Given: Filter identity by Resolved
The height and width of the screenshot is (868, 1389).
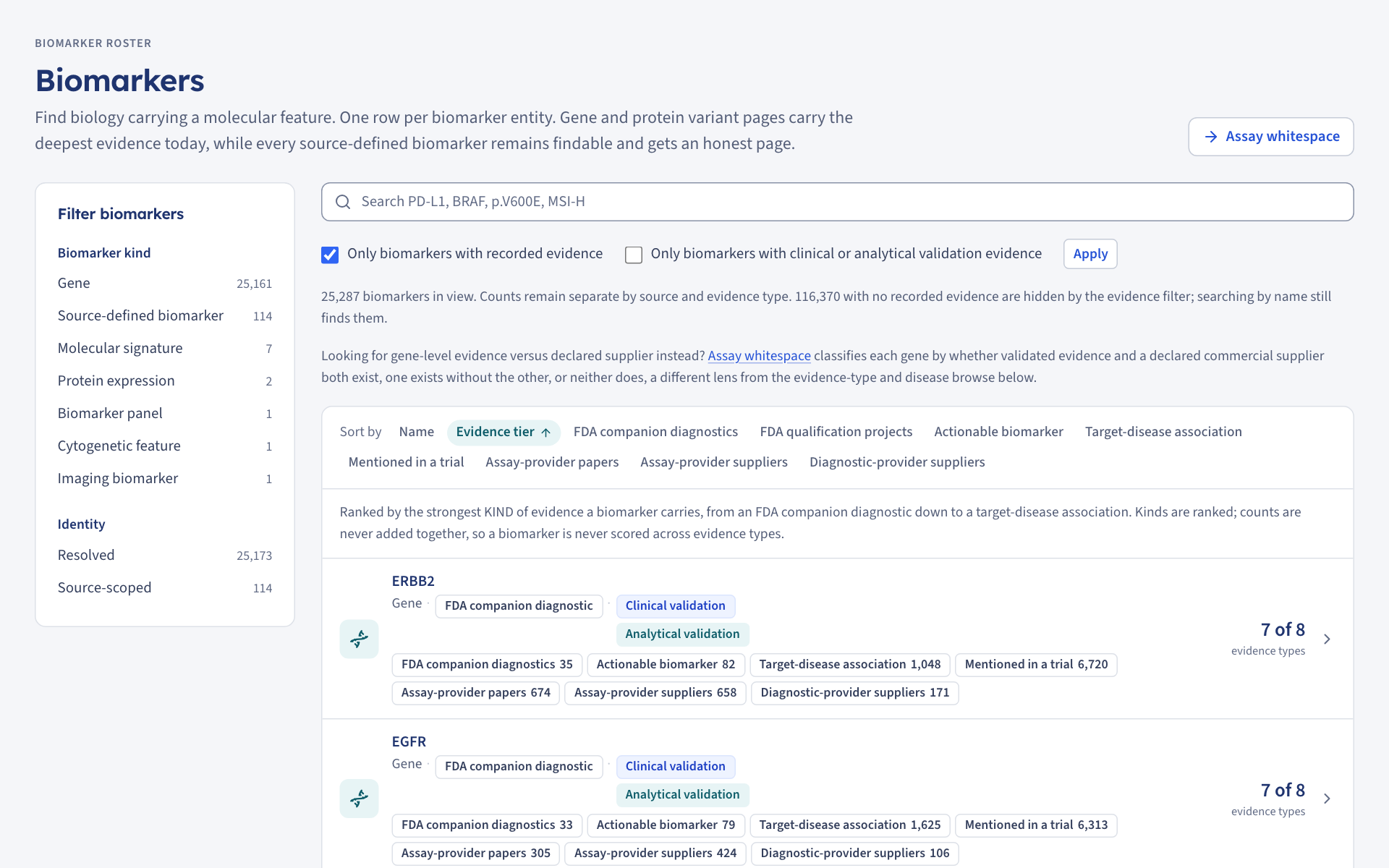Looking at the screenshot, I should click(x=165, y=556).
